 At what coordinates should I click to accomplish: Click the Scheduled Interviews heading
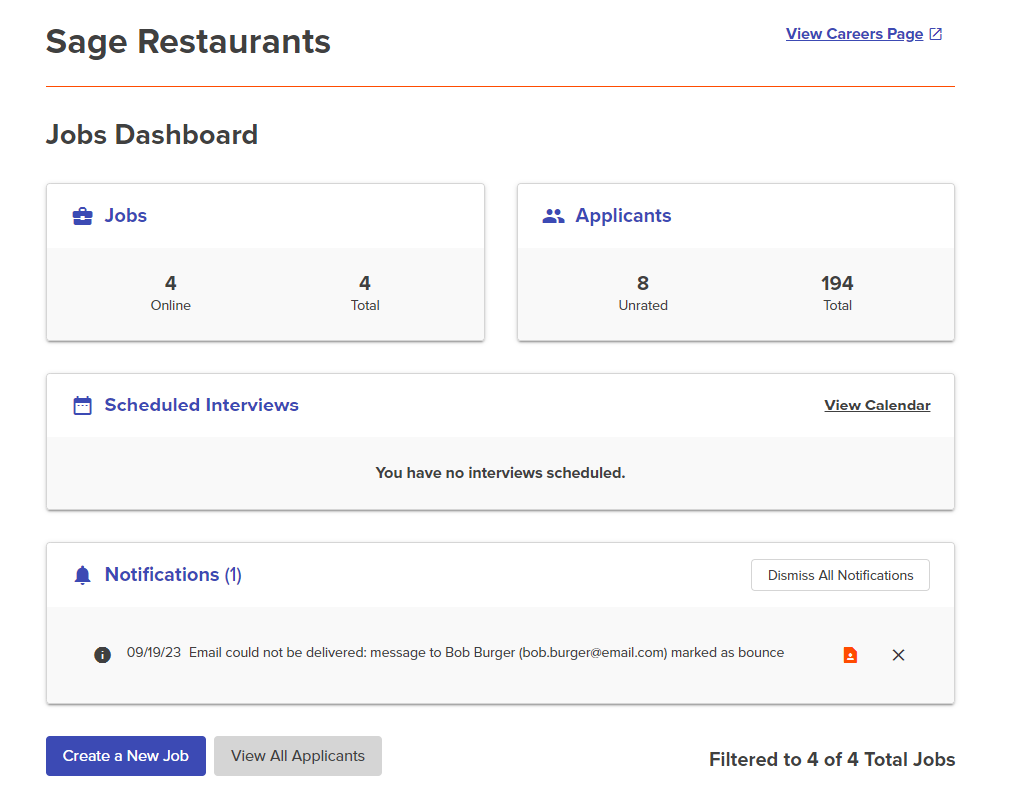click(x=201, y=405)
